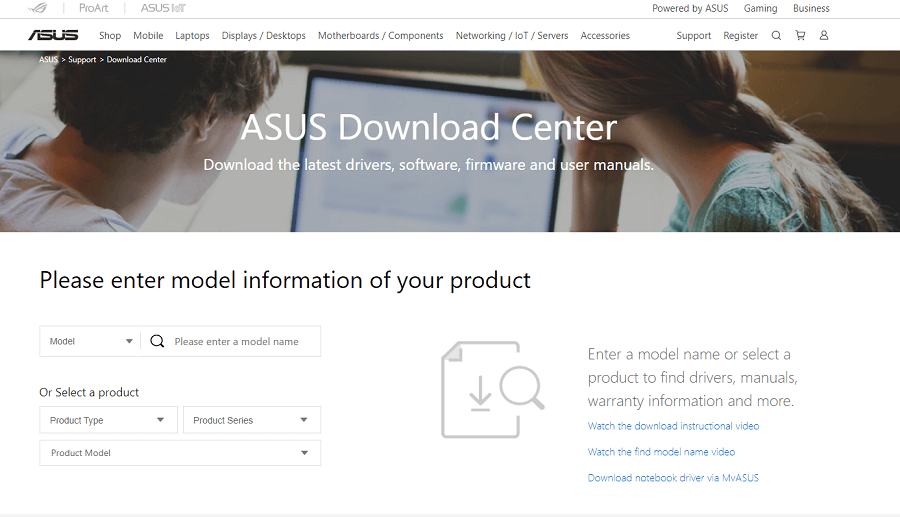Click the 'Please enter model information' heading

coord(285,280)
